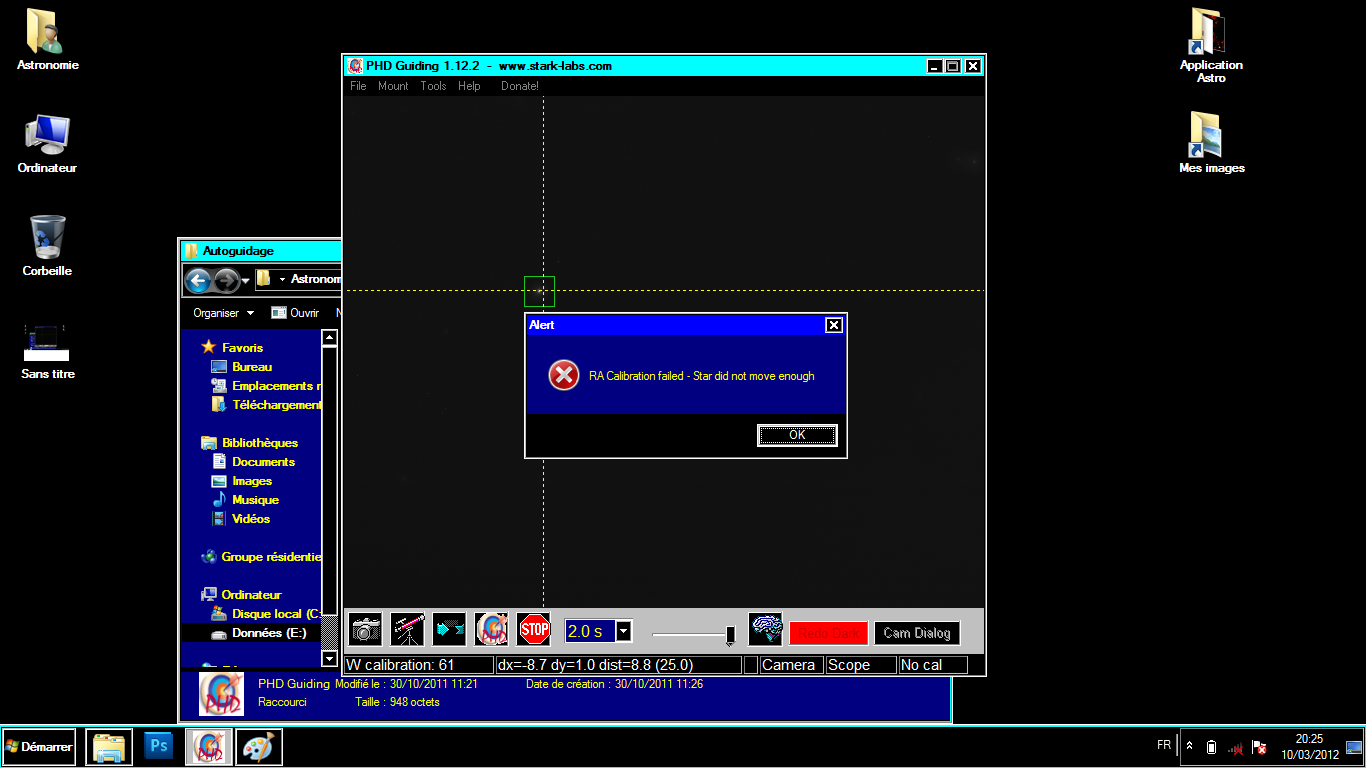1367x769 pixels.
Task: Click the loop exposure arrows icon
Action: coord(450,629)
